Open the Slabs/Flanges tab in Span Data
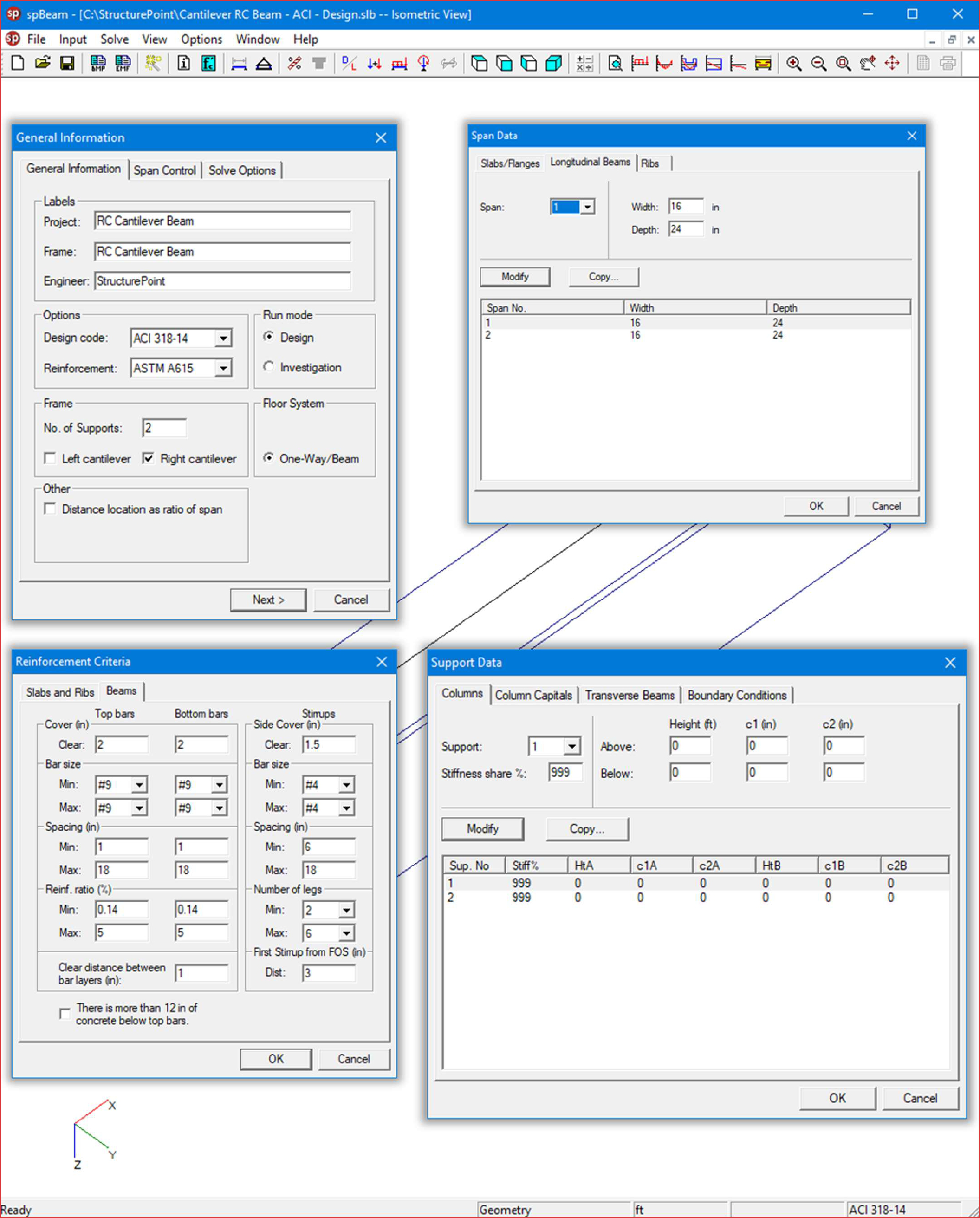 coord(509,163)
